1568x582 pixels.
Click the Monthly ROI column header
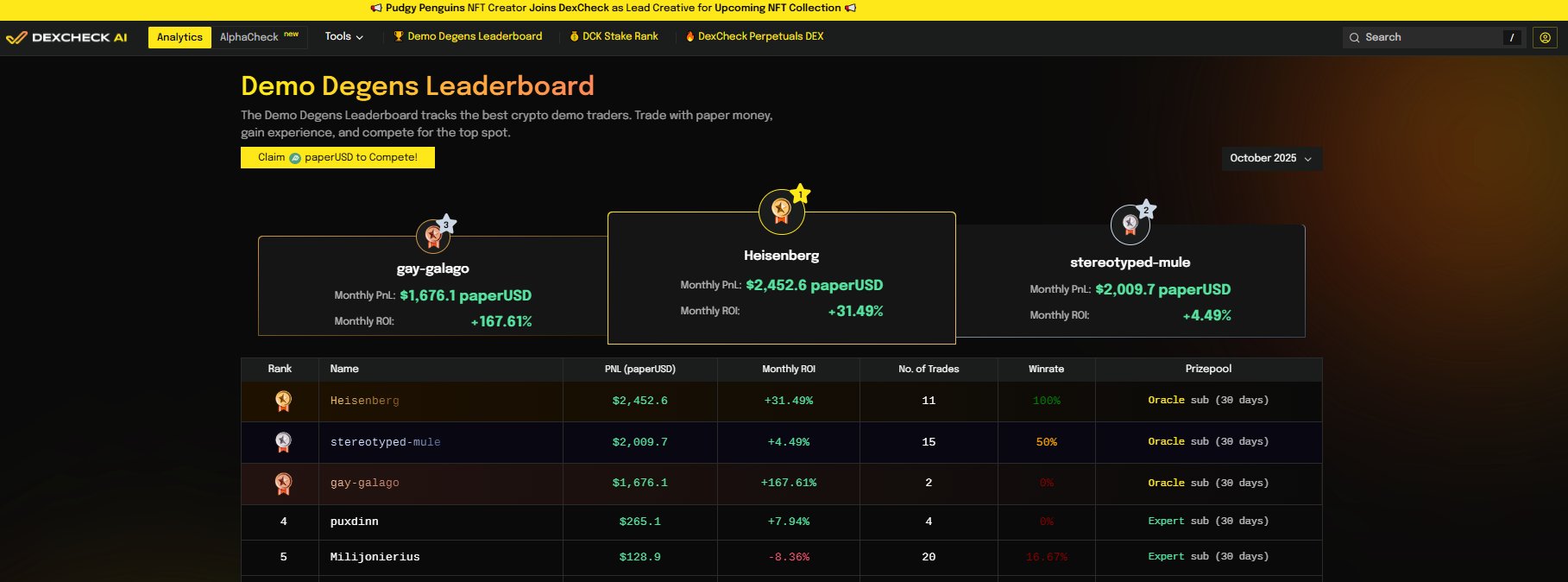788,369
